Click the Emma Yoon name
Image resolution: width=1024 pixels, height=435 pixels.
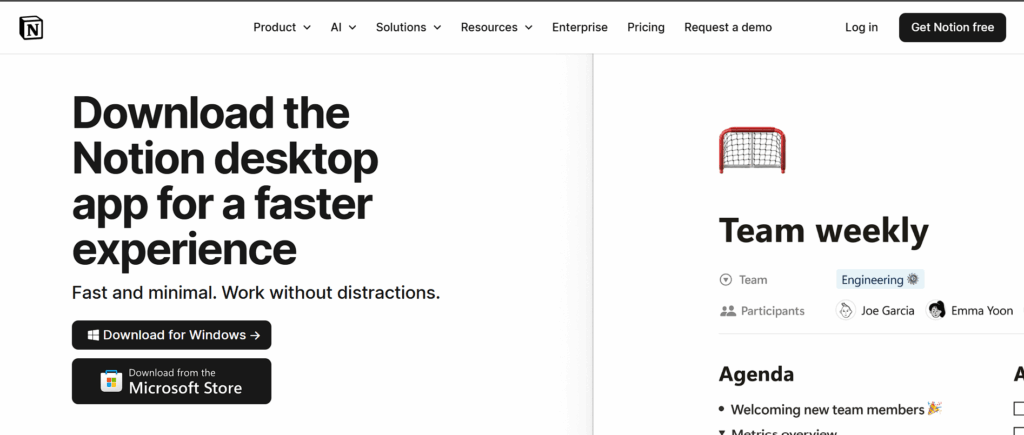point(982,311)
